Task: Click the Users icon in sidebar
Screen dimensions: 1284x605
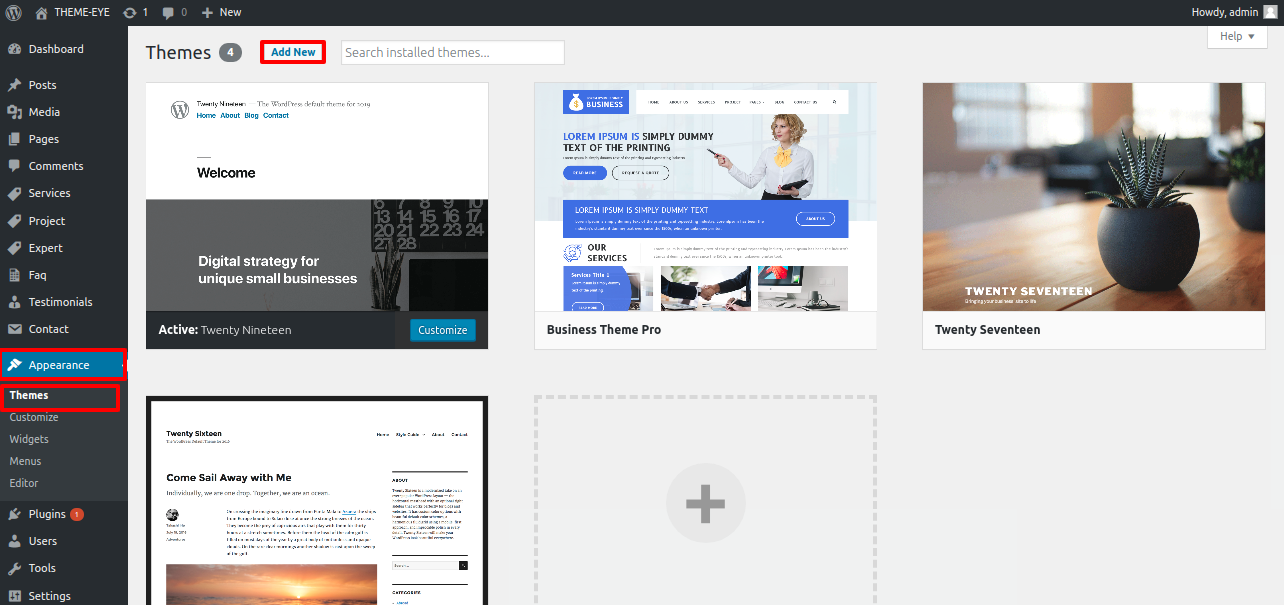Action: pyautogui.click(x=14, y=541)
